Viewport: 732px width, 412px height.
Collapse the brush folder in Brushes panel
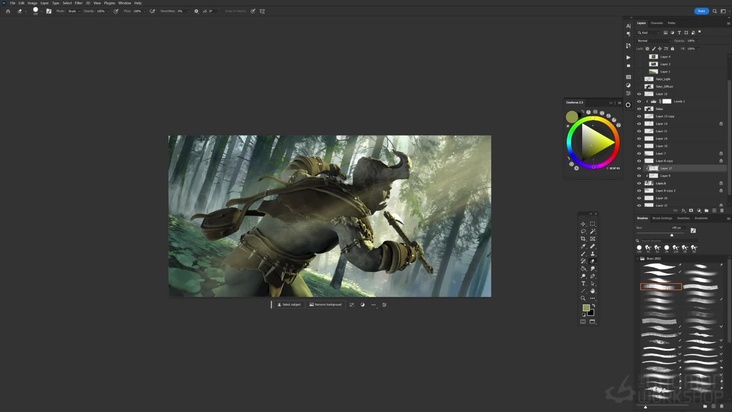click(x=638, y=258)
